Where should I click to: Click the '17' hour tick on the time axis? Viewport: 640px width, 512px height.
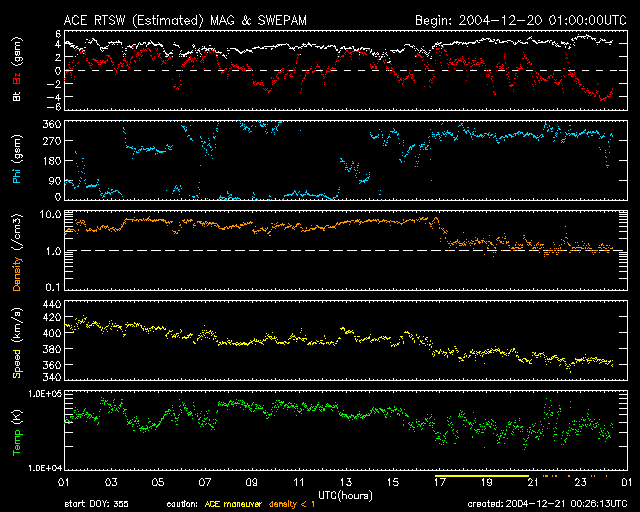tap(441, 483)
